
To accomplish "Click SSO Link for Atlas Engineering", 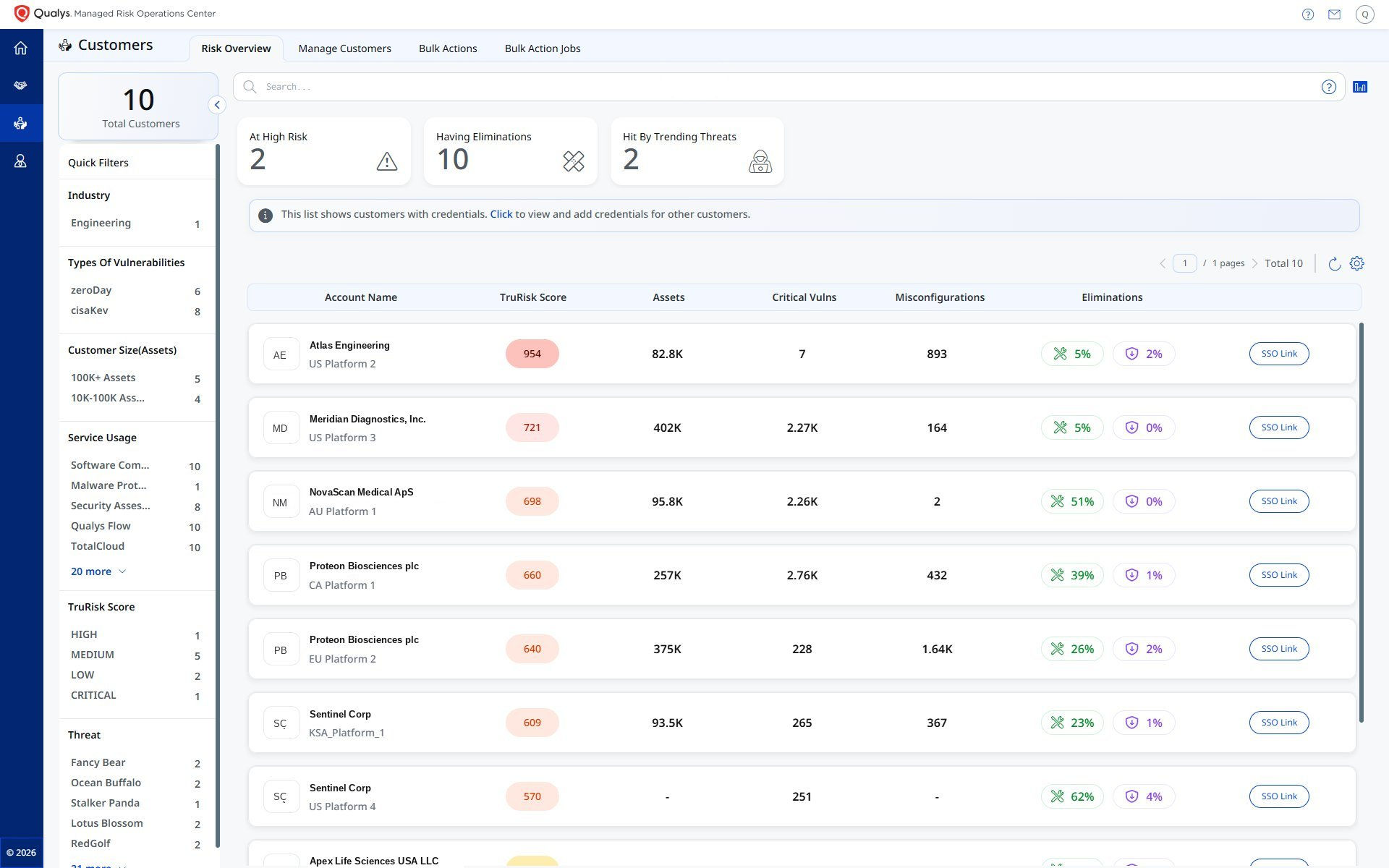I will coord(1278,354).
